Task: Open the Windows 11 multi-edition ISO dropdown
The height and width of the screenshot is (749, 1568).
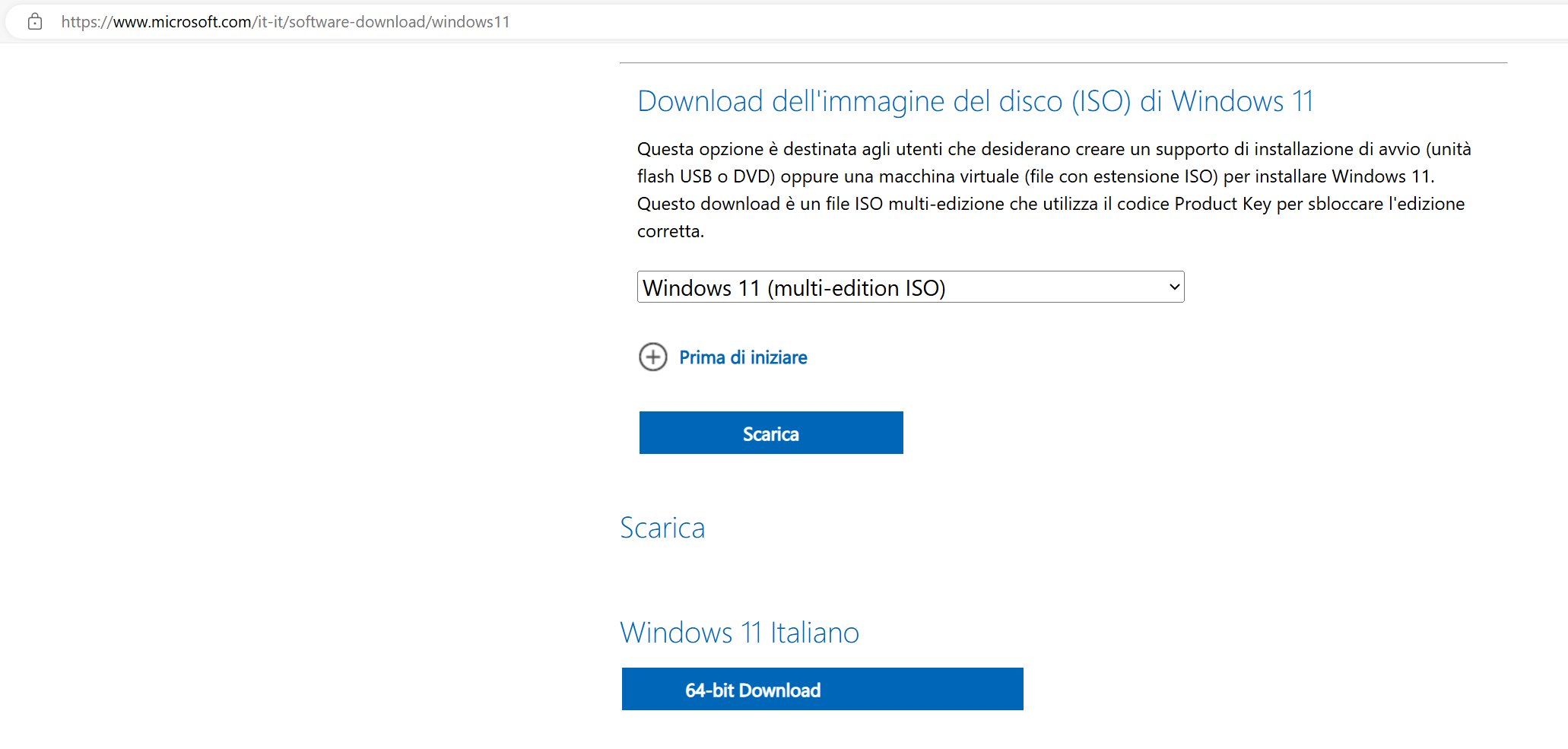Action: coord(910,287)
